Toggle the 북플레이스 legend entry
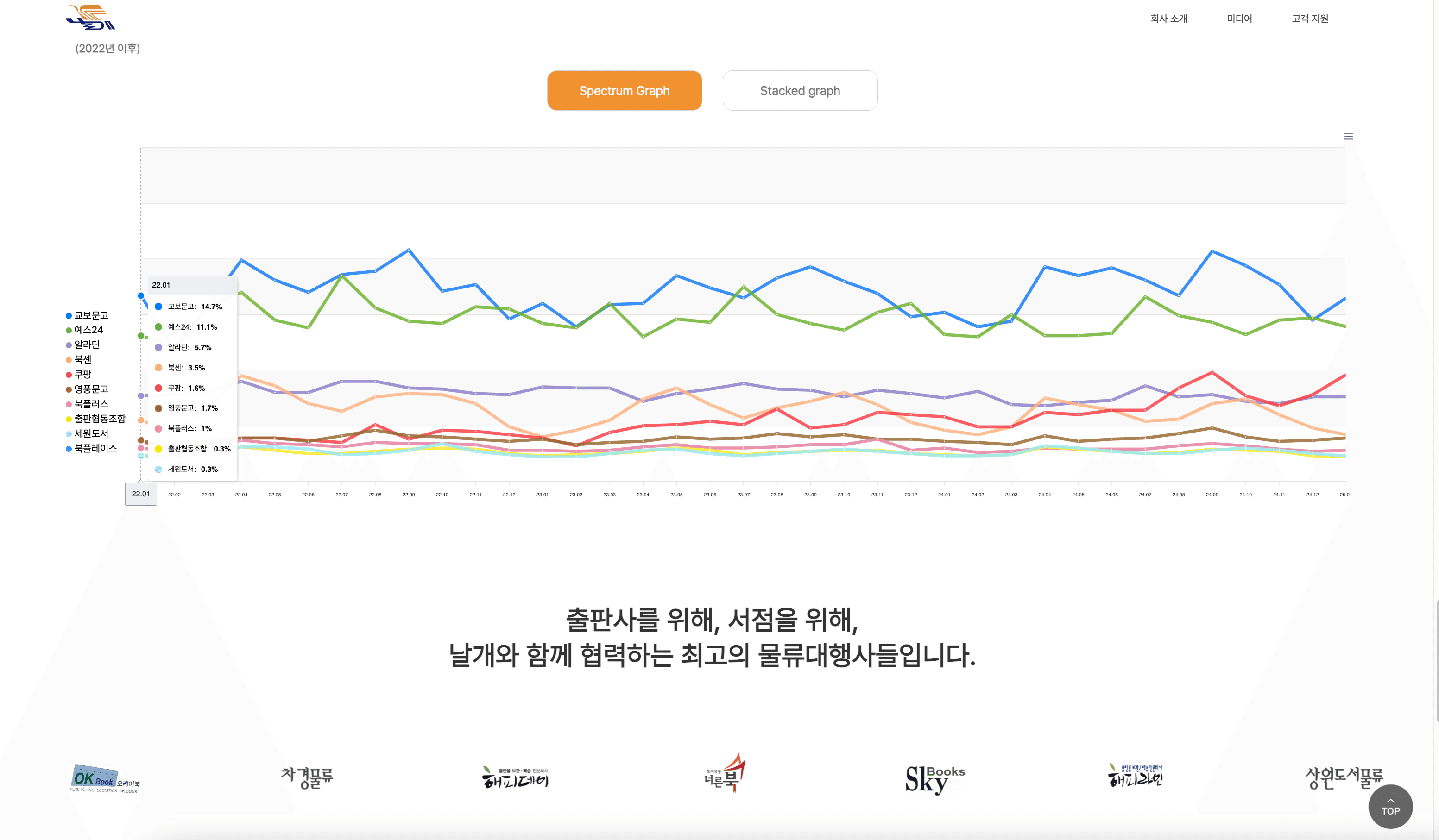Screen dimensions: 1439x840 95,449
